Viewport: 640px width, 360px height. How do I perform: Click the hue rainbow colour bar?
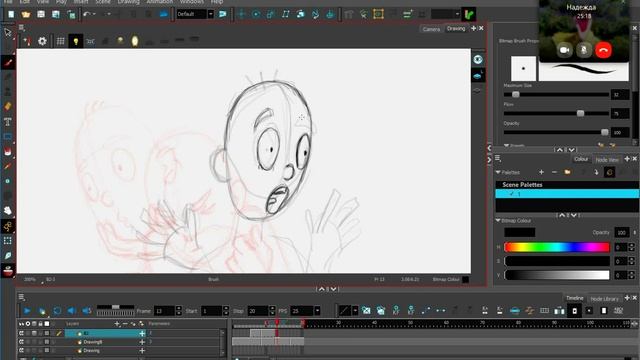557,247
